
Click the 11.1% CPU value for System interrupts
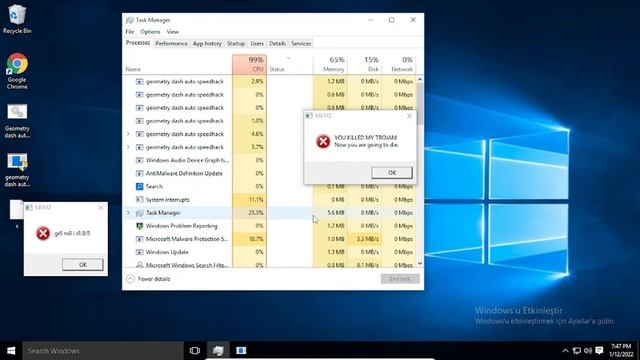(256, 200)
